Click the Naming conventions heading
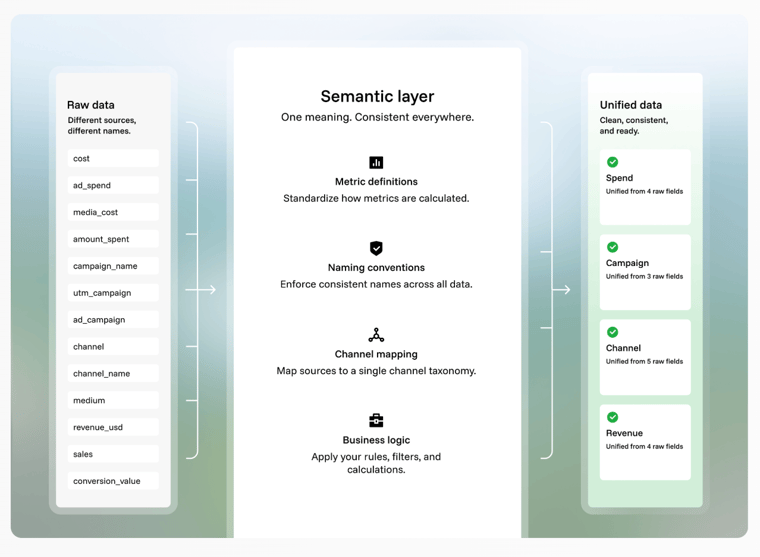 pos(376,268)
